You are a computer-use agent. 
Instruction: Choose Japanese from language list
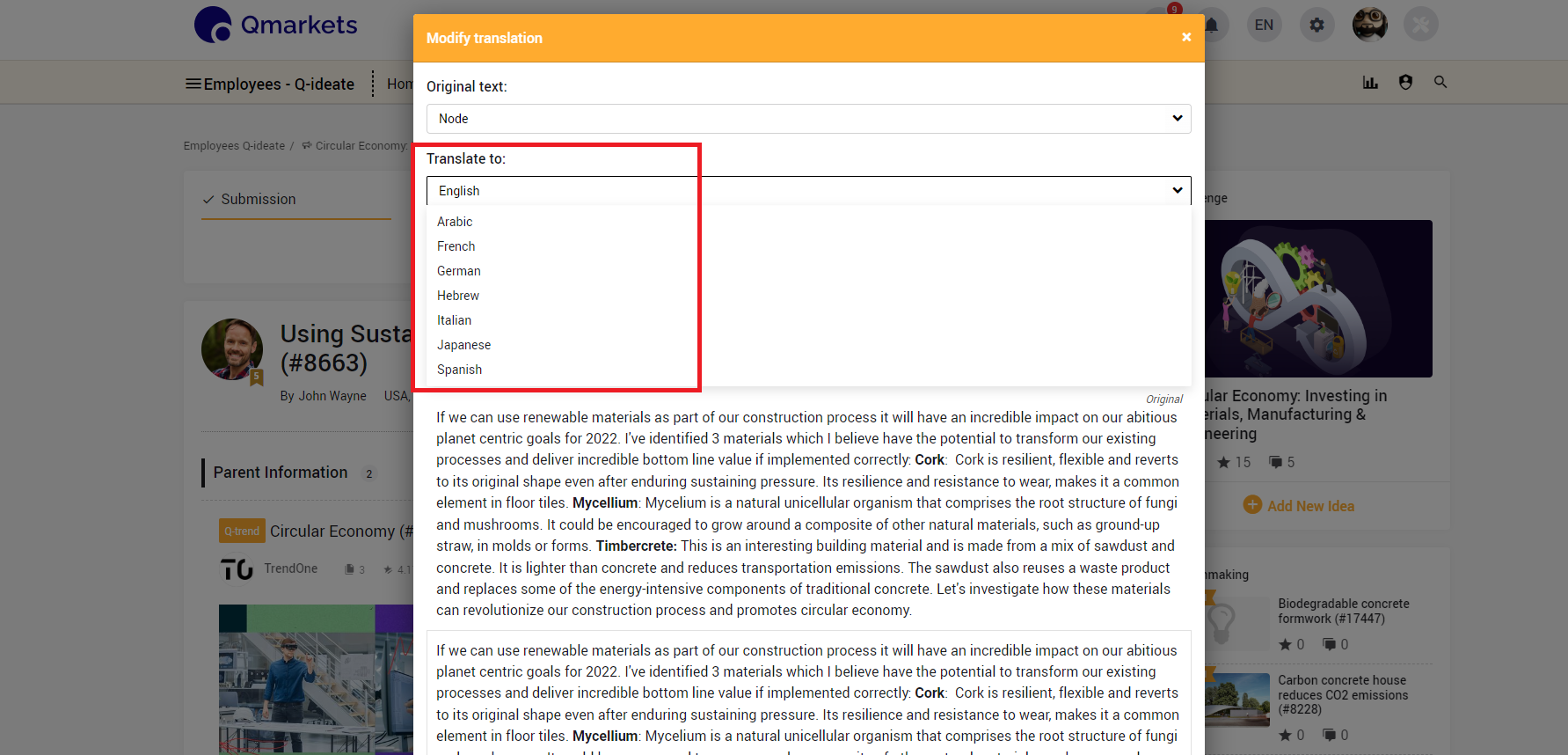click(x=463, y=345)
